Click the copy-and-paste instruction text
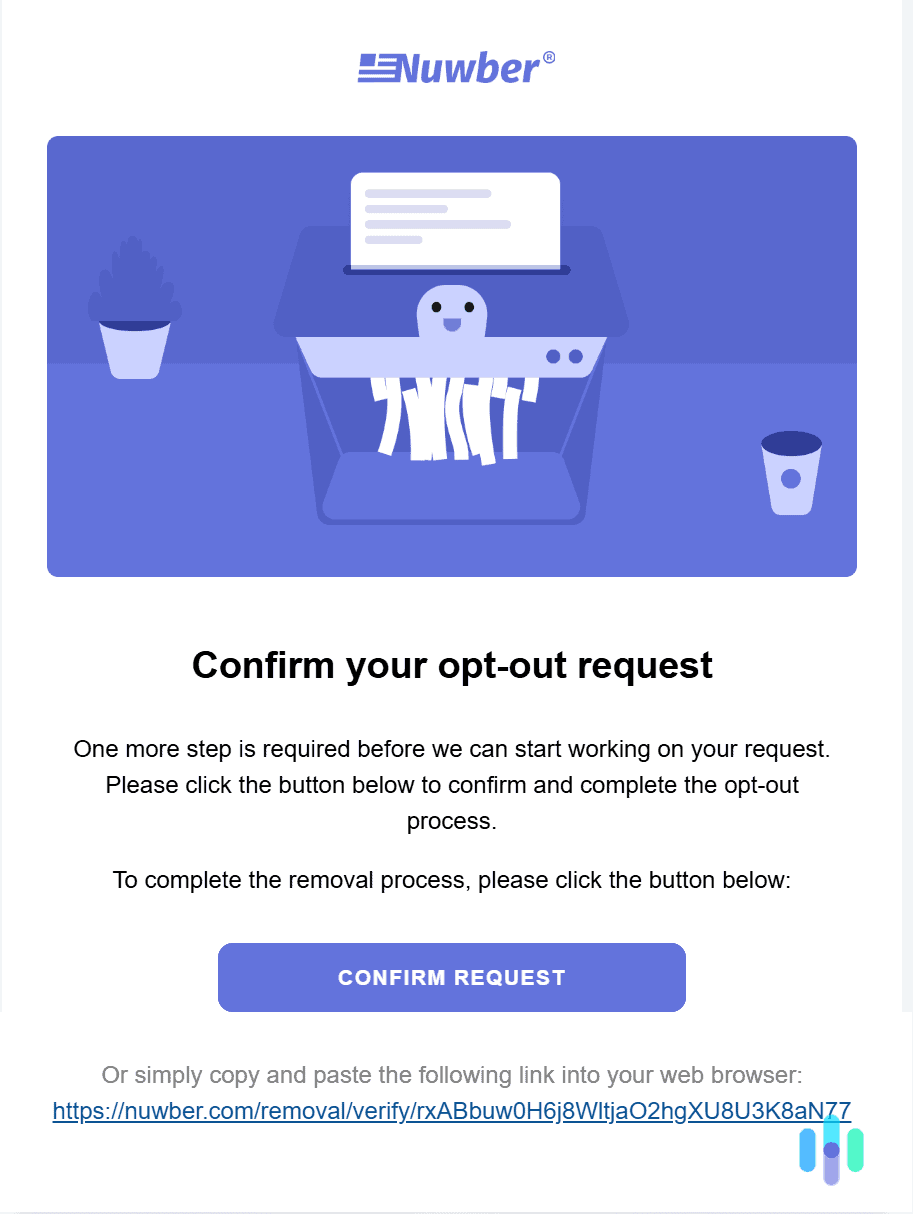913x1214 pixels. point(452,1075)
